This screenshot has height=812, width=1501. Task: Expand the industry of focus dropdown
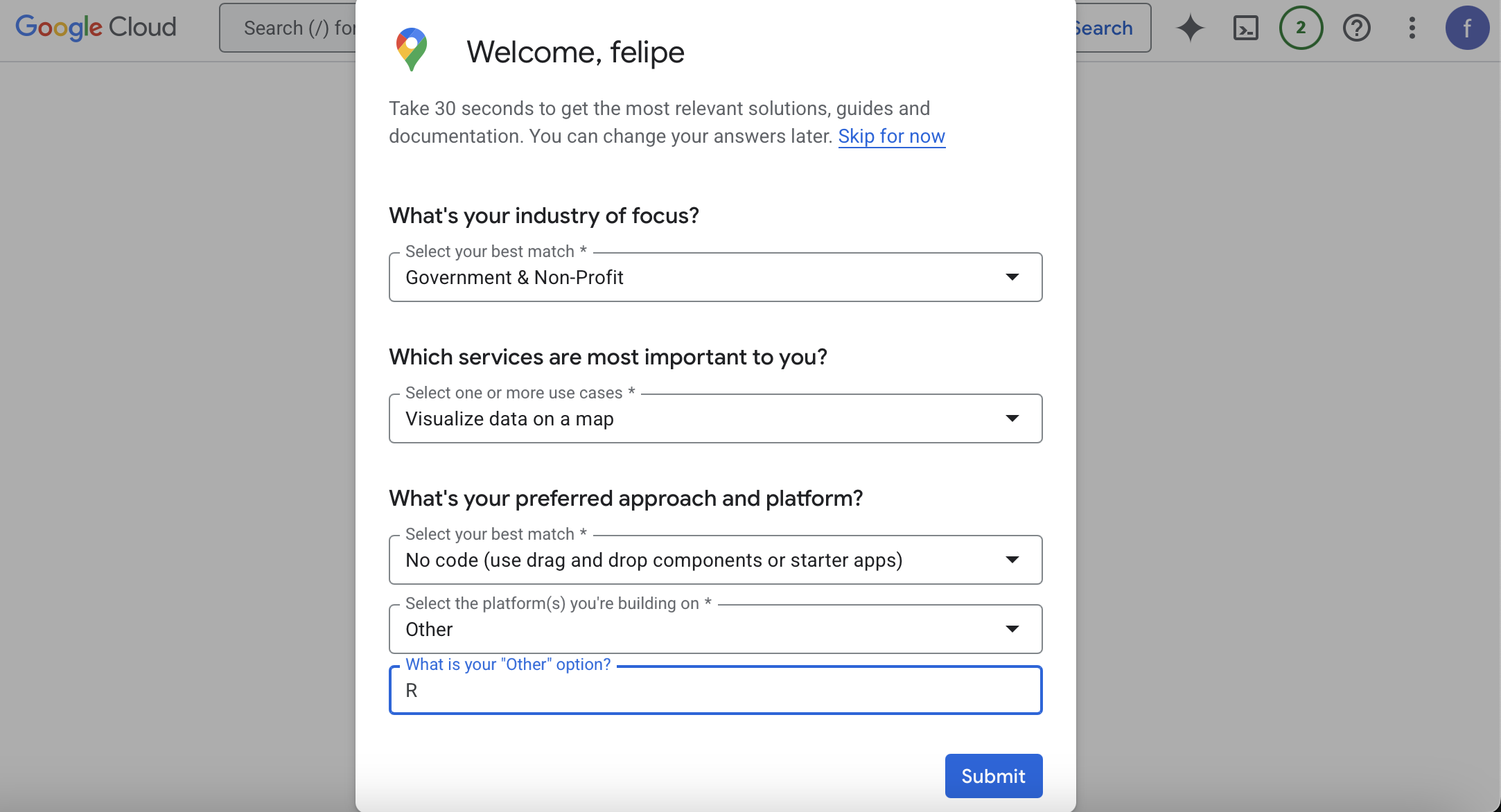pos(714,277)
